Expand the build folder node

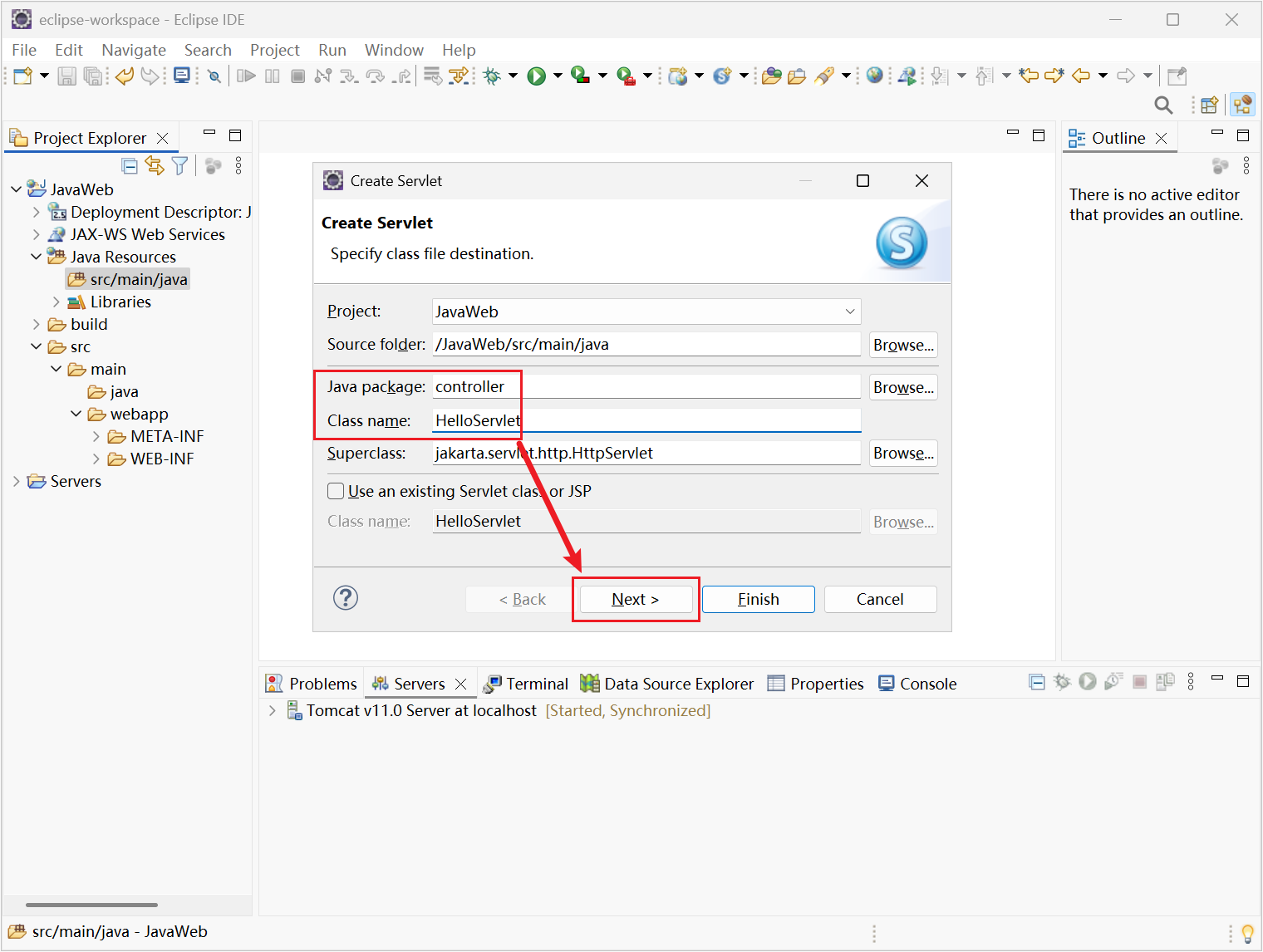36,325
